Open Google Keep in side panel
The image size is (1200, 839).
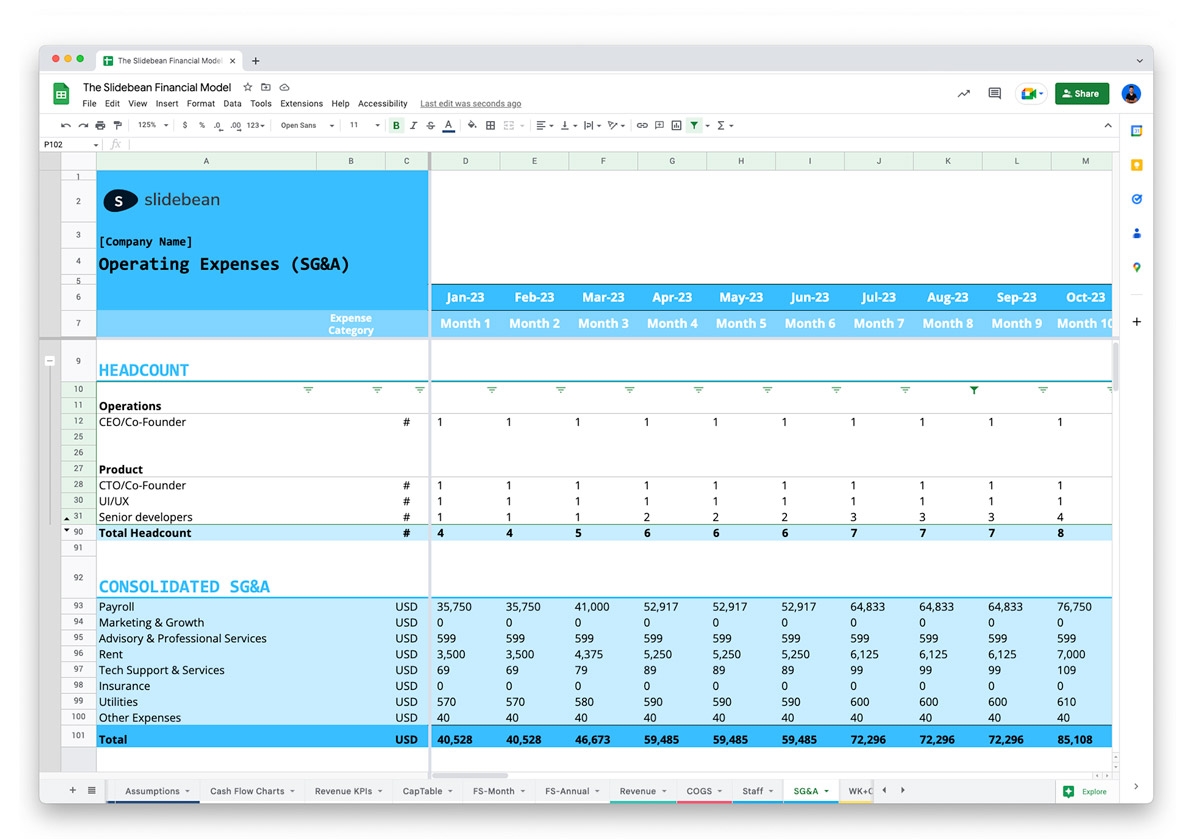pos(1136,165)
